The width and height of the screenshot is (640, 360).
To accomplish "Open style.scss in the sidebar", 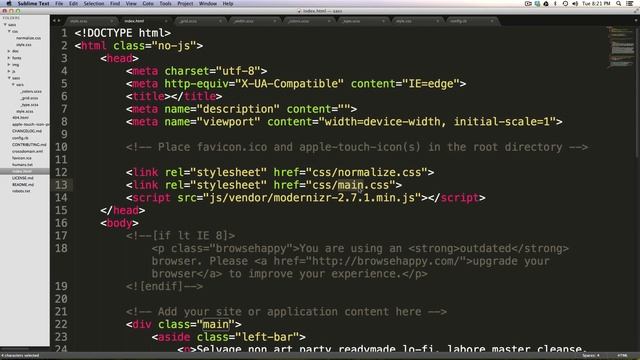I will [x=24, y=111].
